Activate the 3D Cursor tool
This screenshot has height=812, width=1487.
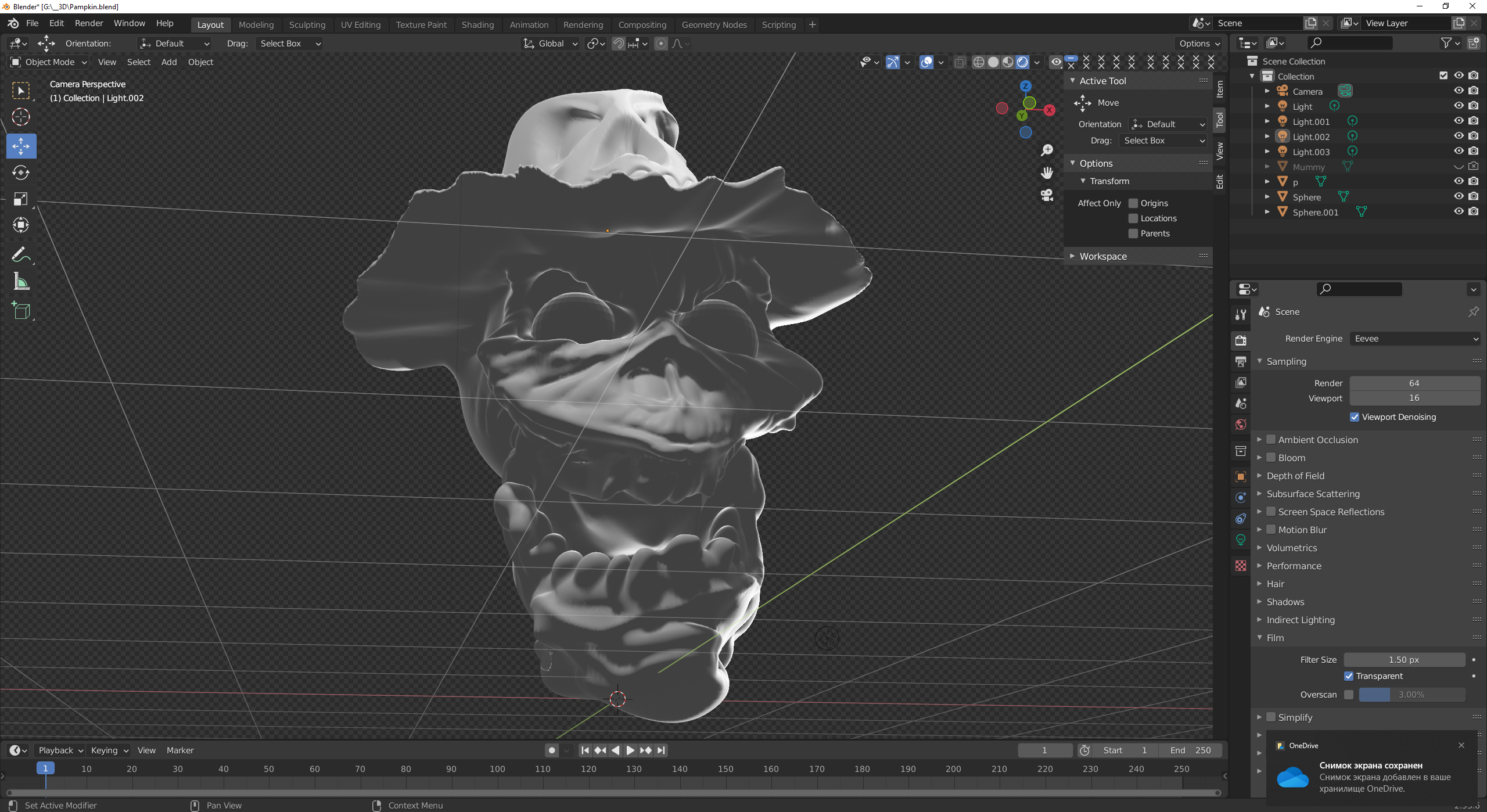[21, 117]
